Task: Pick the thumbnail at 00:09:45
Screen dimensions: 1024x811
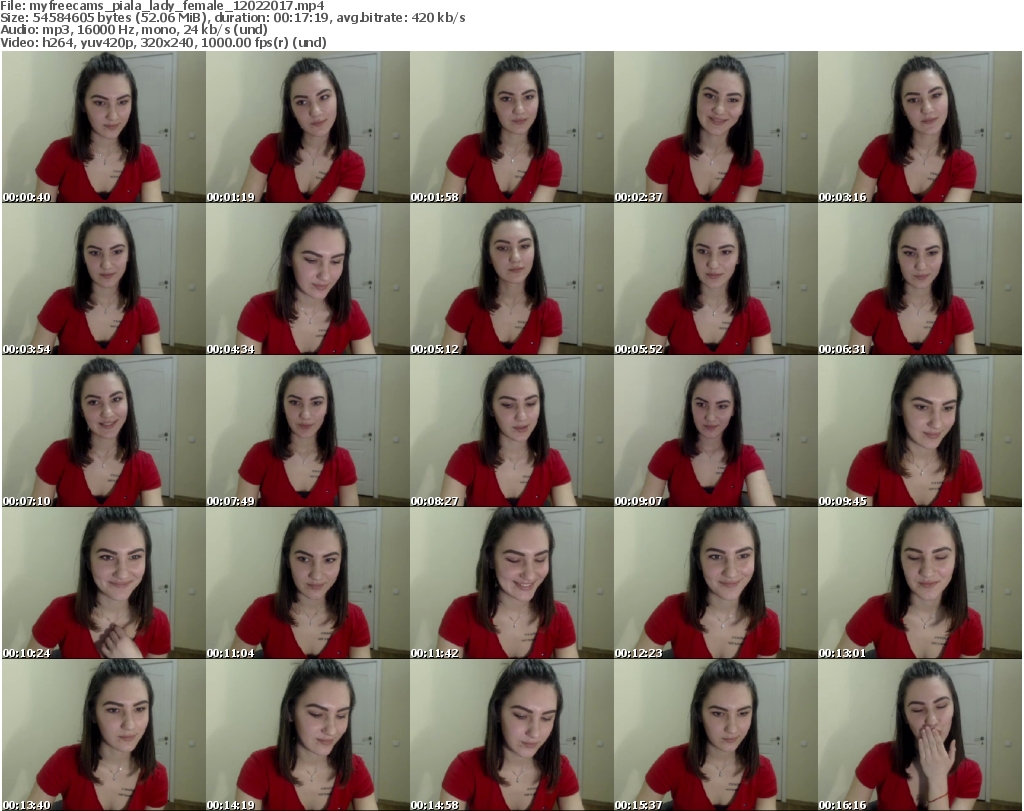Action: point(920,431)
